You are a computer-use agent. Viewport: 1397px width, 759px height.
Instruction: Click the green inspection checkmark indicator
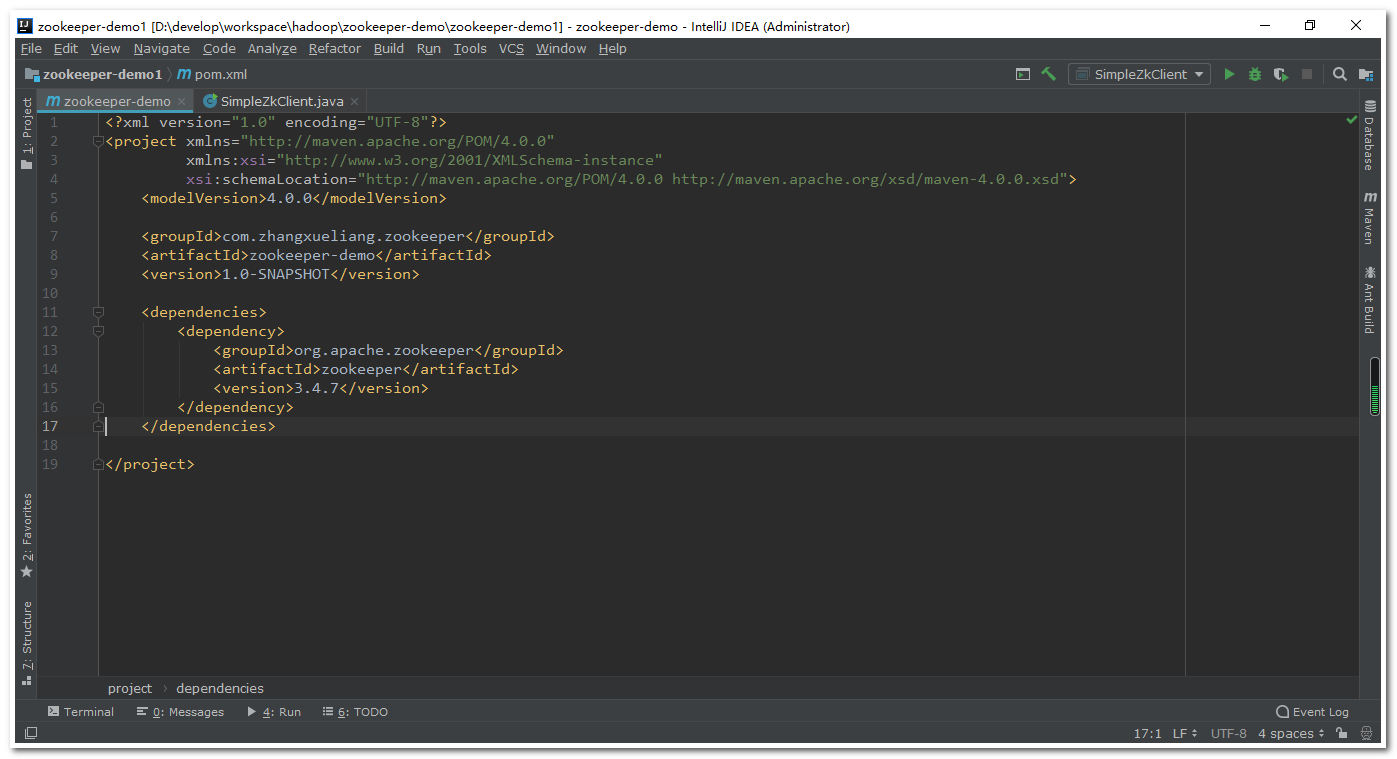(x=1352, y=120)
